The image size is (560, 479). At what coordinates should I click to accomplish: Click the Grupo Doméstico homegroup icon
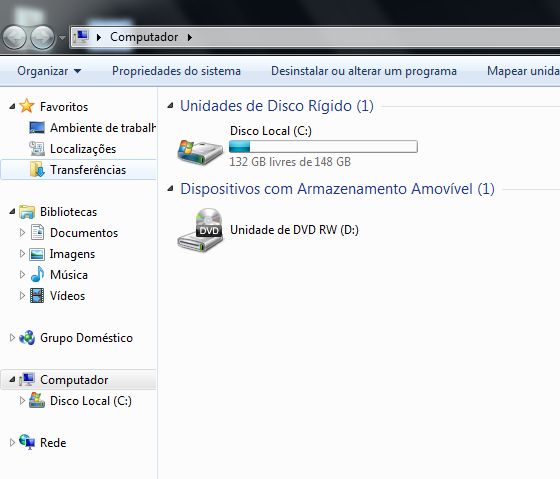tap(27, 338)
